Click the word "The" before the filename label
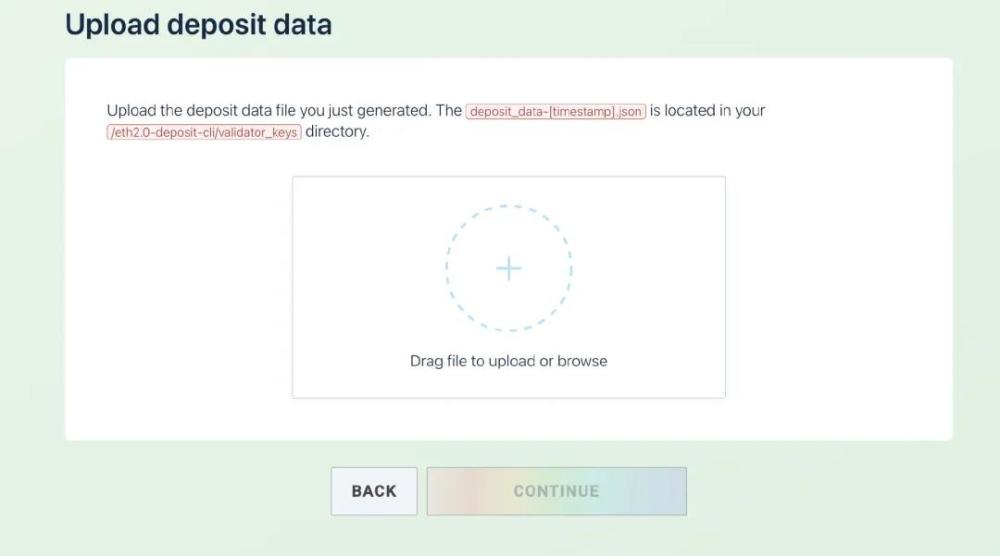Viewport: 1000px width, 556px height. click(x=449, y=111)
